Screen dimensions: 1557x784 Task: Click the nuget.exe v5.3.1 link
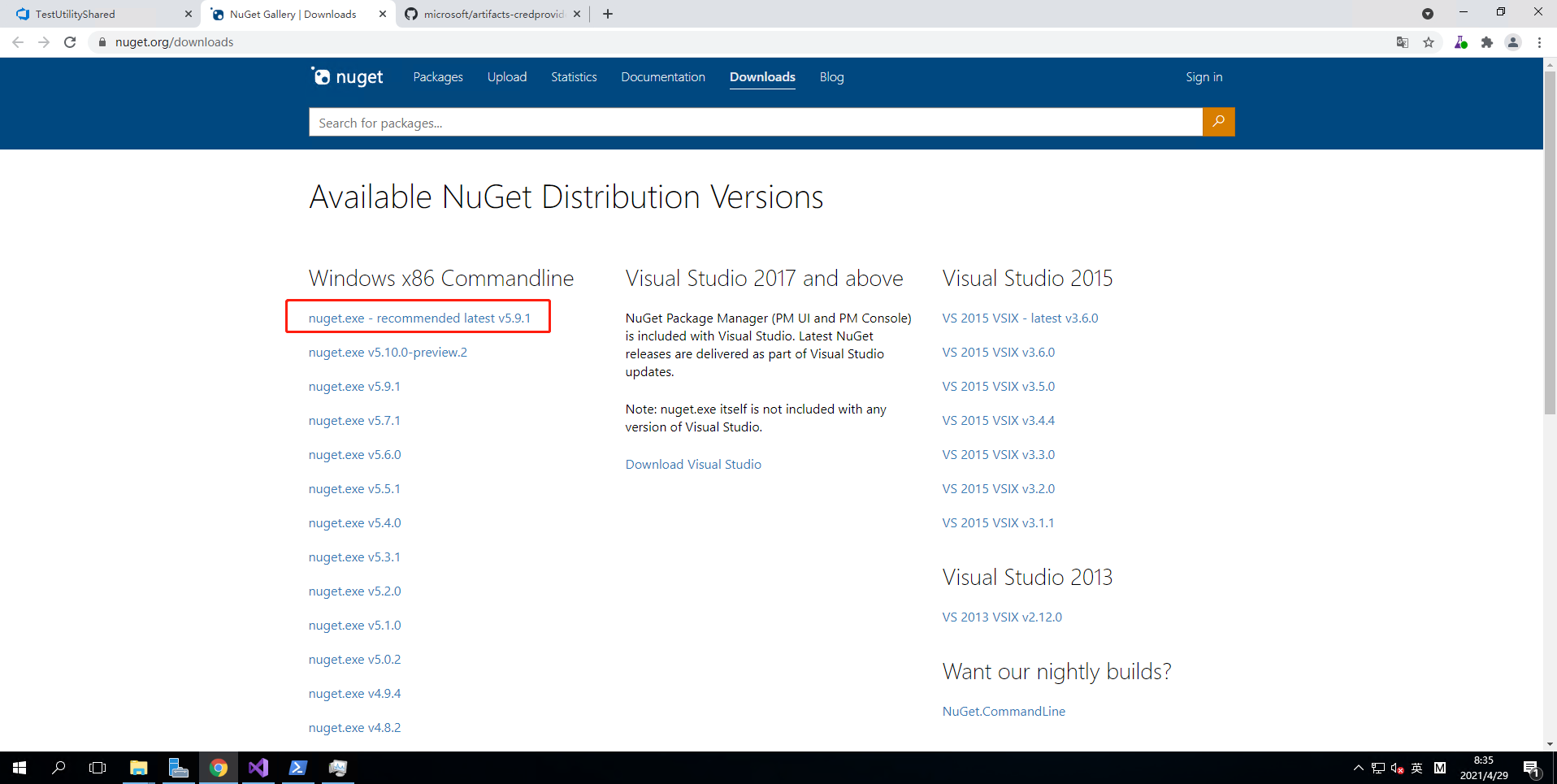[x=354, y=557]
